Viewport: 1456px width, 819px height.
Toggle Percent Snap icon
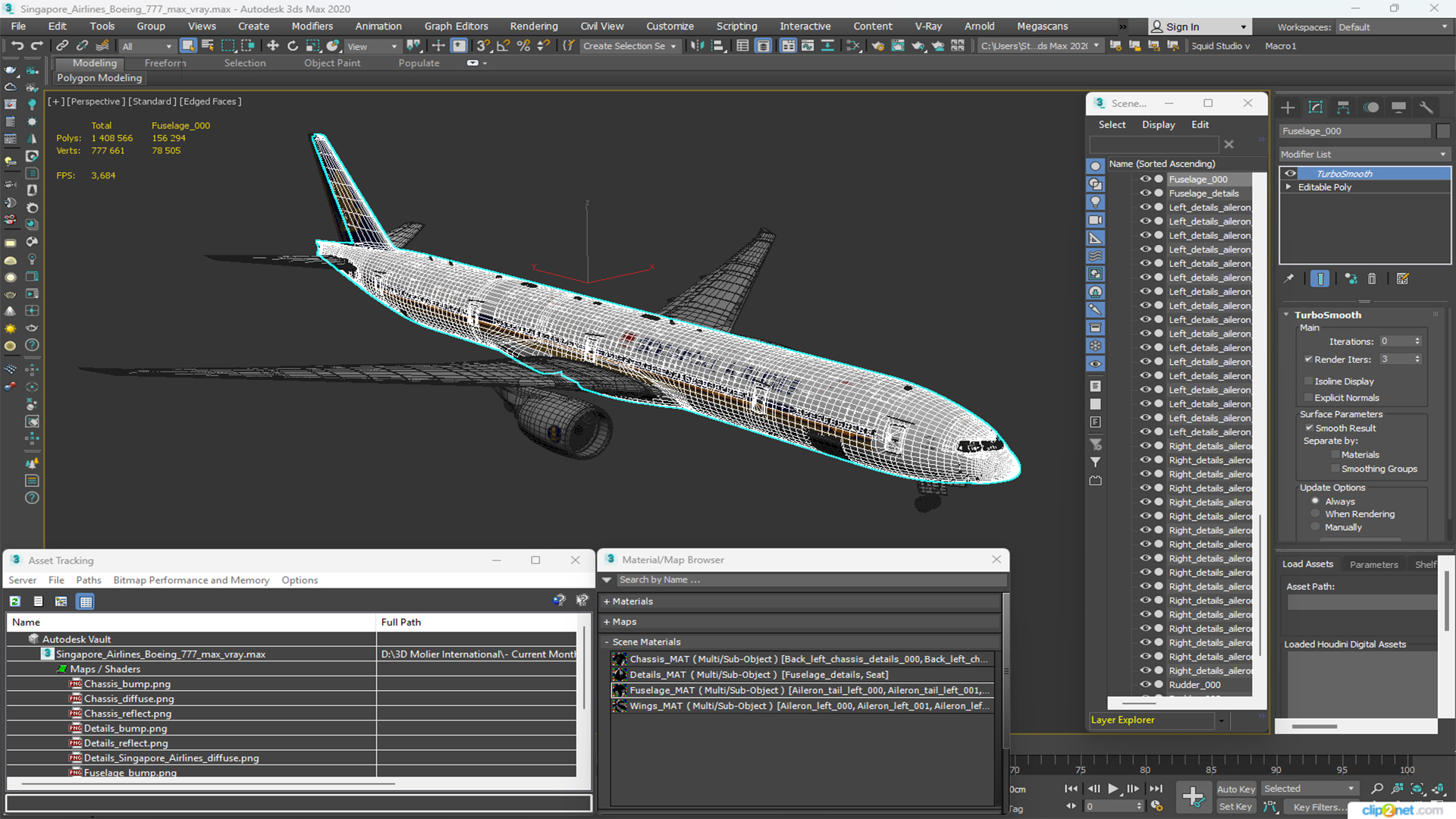click(x=523, y=45)
